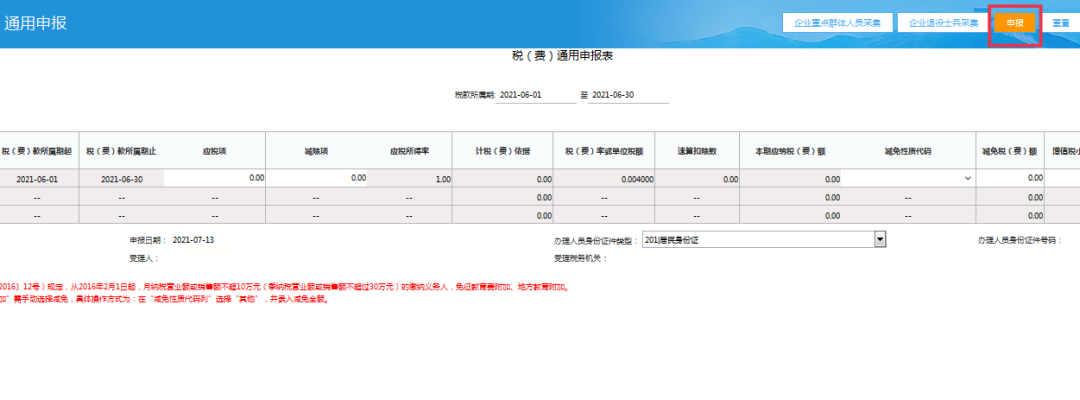Click the 计税(费)依据 column header
This screenshot has height=400, width=1080.
(502, 151)
